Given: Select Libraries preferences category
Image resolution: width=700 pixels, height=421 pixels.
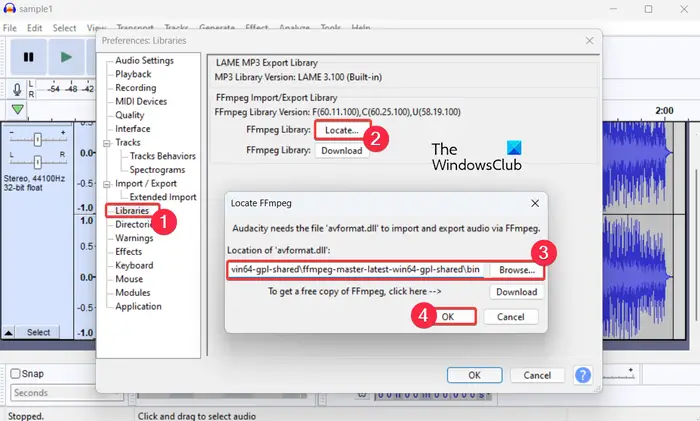Looking at the screenshot, I should tap(132, 211).
